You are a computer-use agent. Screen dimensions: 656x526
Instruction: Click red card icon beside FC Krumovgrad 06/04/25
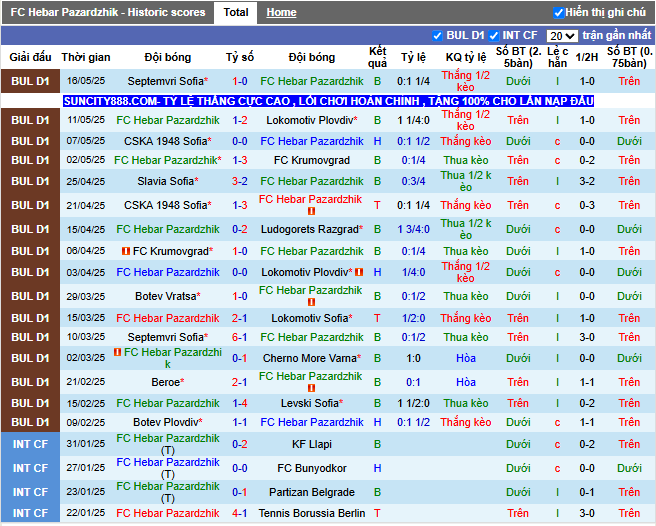(126, 251)
